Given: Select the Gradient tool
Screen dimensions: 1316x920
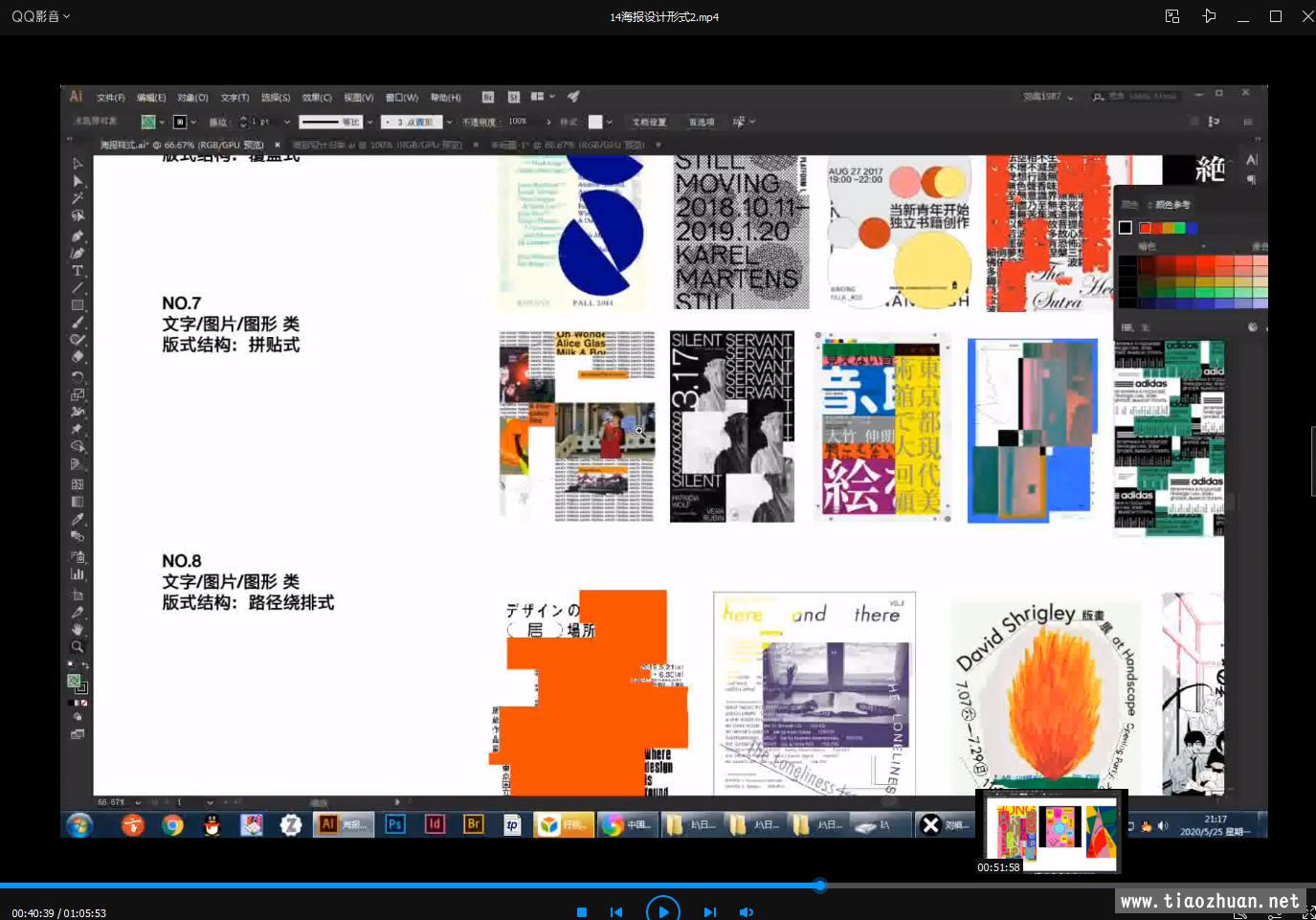Looking at the screenshot, I should [x=78, y=502].
